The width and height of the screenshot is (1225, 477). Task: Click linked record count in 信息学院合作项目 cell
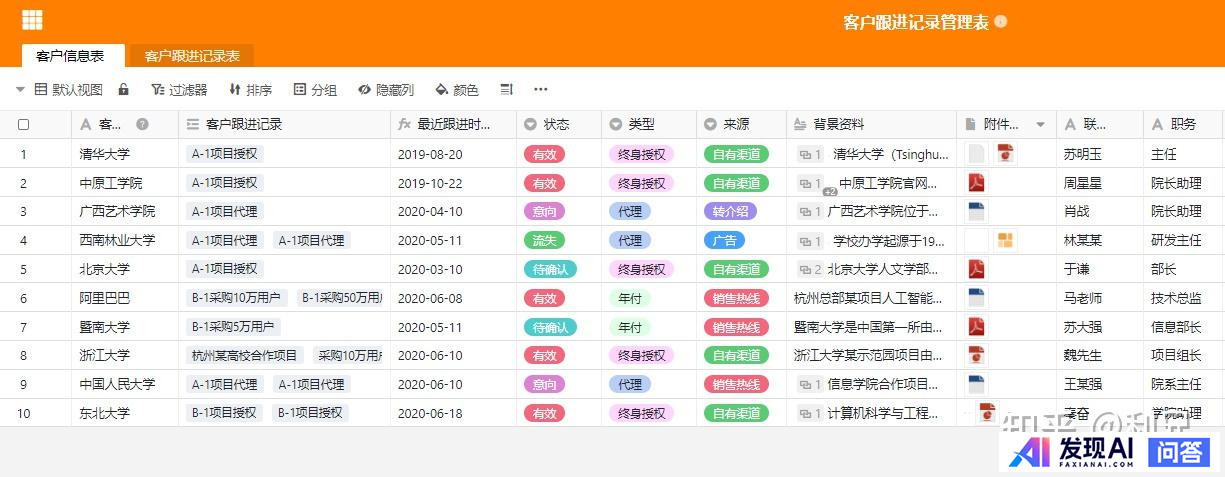(x=810, y=384)
